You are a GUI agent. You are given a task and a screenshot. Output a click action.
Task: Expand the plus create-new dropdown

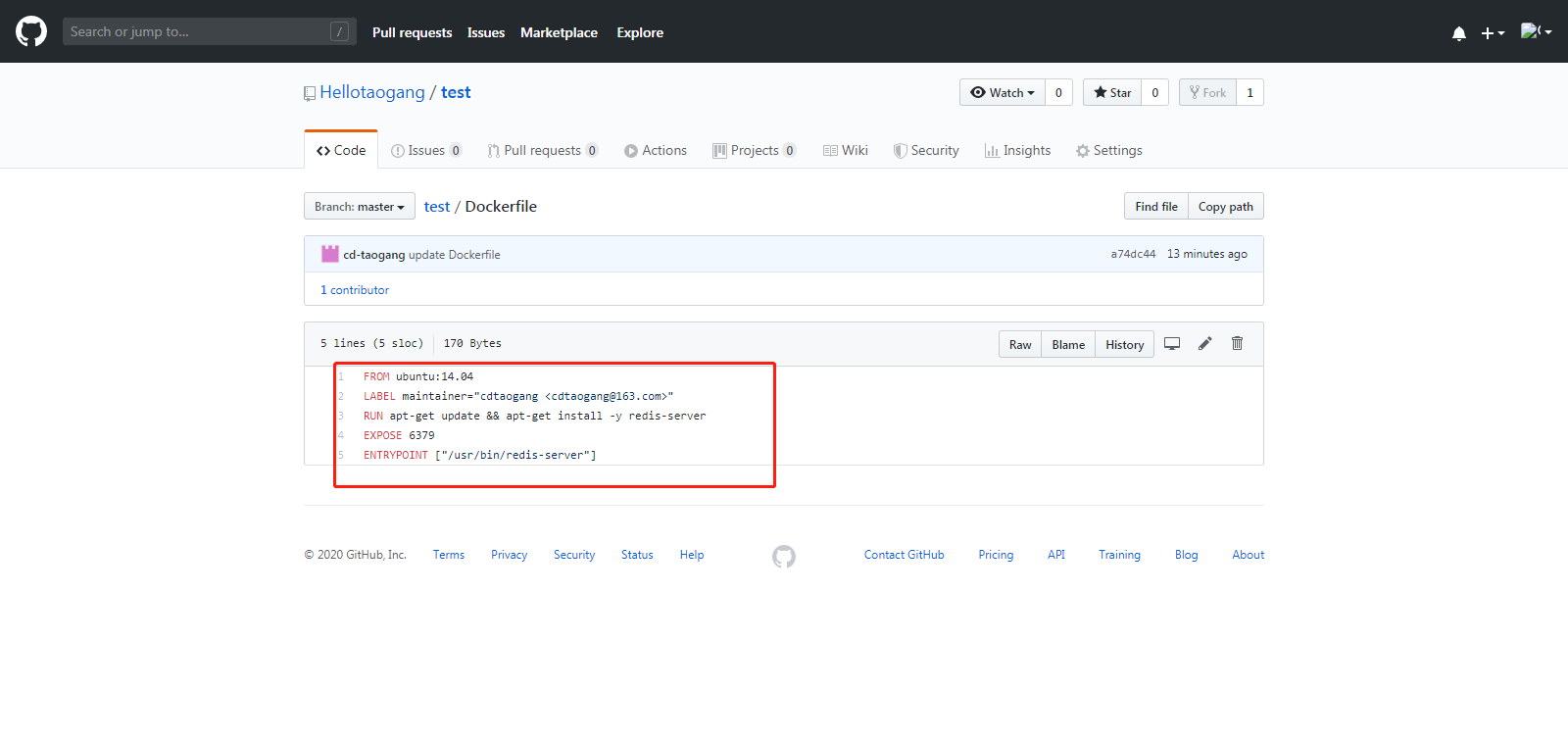tap(1493, 33)
